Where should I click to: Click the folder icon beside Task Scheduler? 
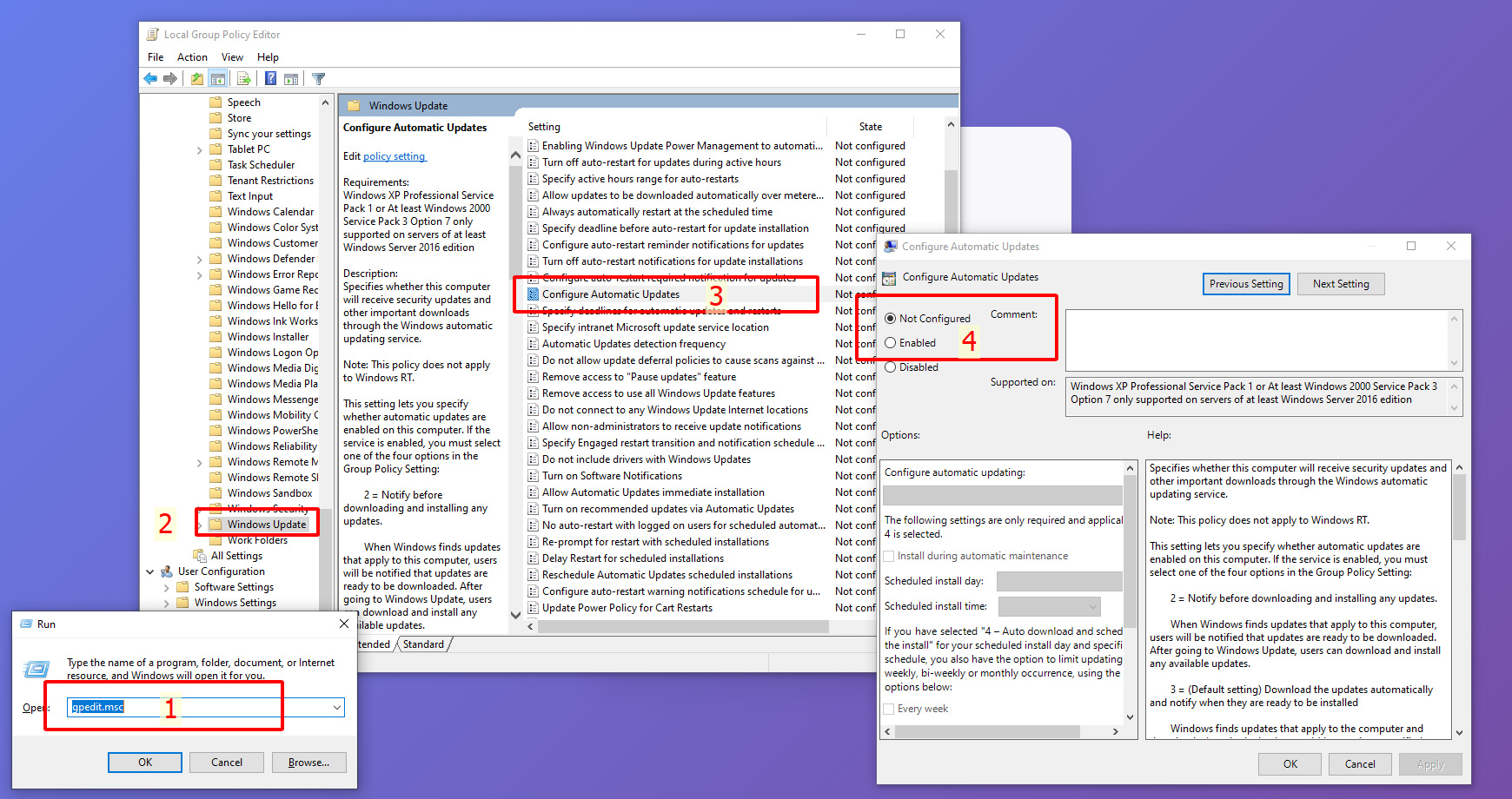(216, 165)
